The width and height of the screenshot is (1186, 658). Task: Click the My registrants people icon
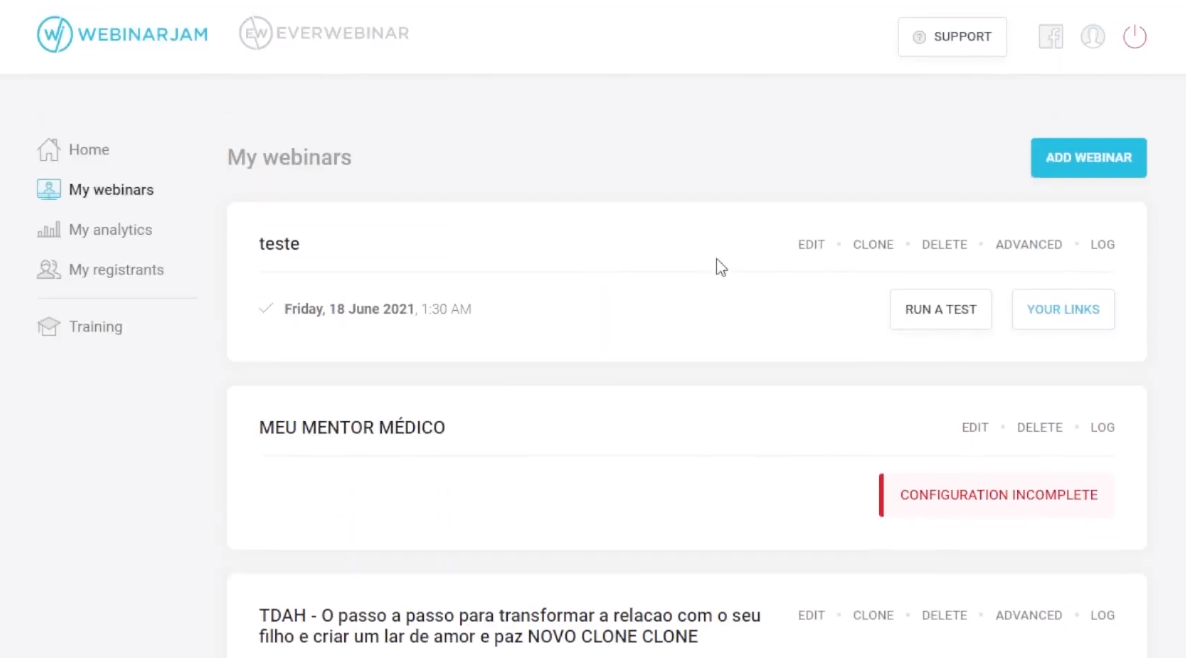[48, 269]
